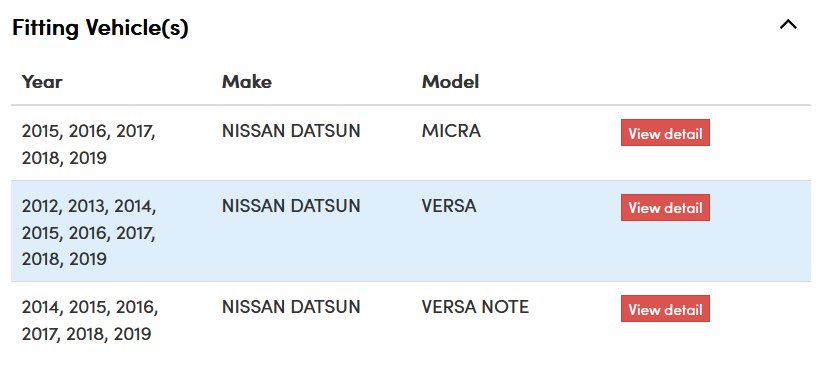Select the Year column header
Image resolution: width=817 pixels, height=381 pixels.
(42, 82)
